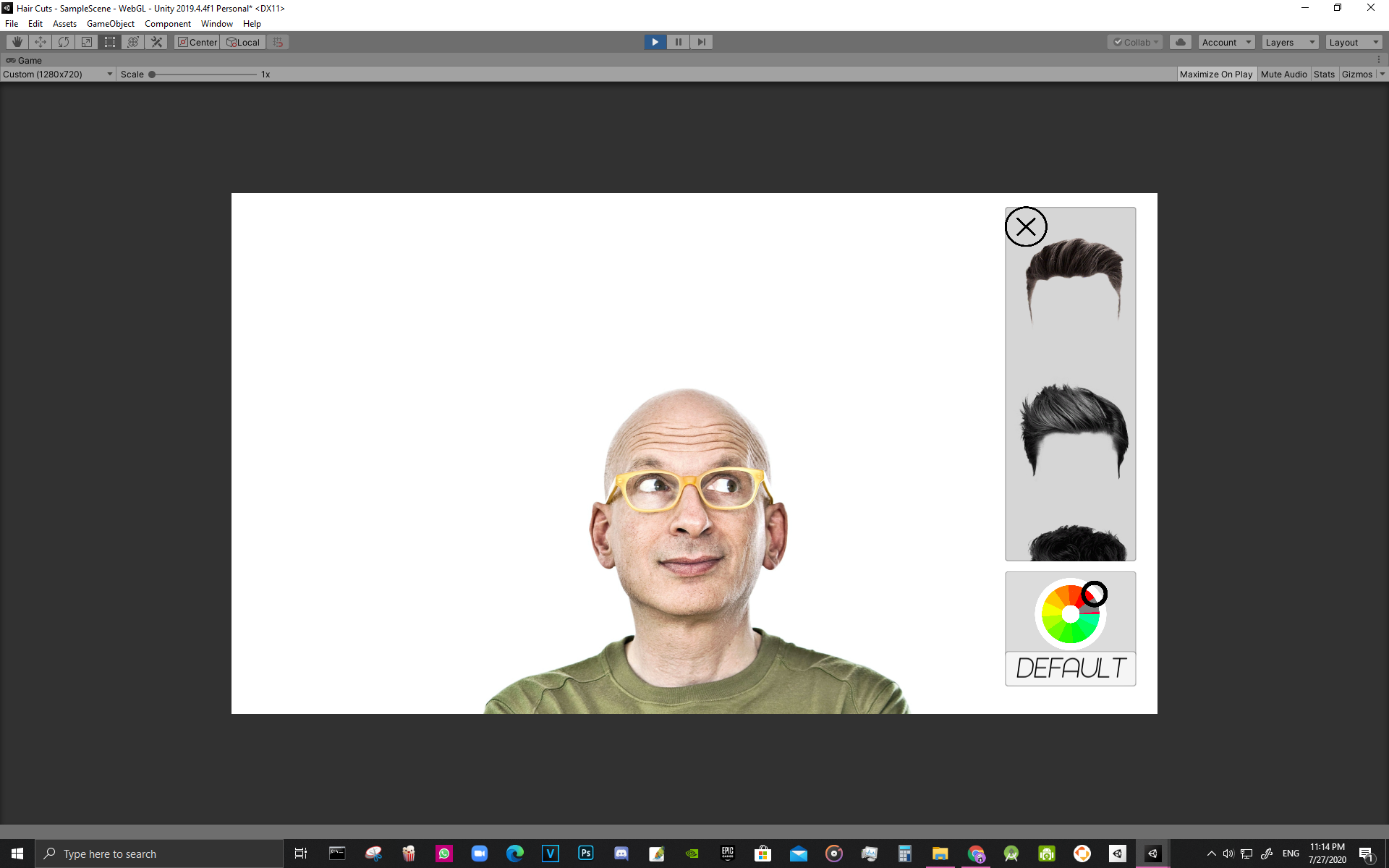Toggle pivot mode Center button

pos(197,42)
